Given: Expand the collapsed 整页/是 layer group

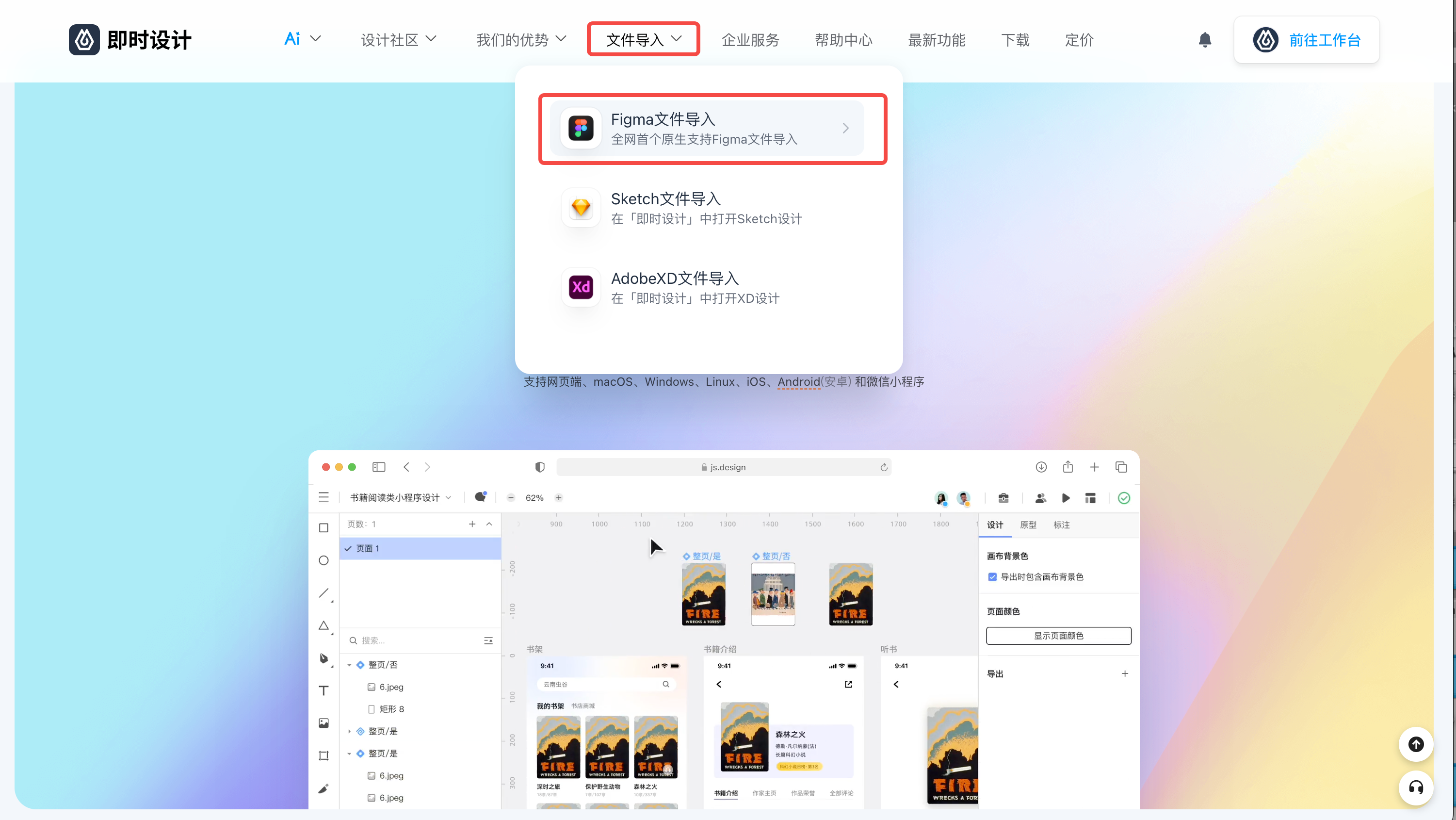Looking at the screenshot, I should pos(349,732).
